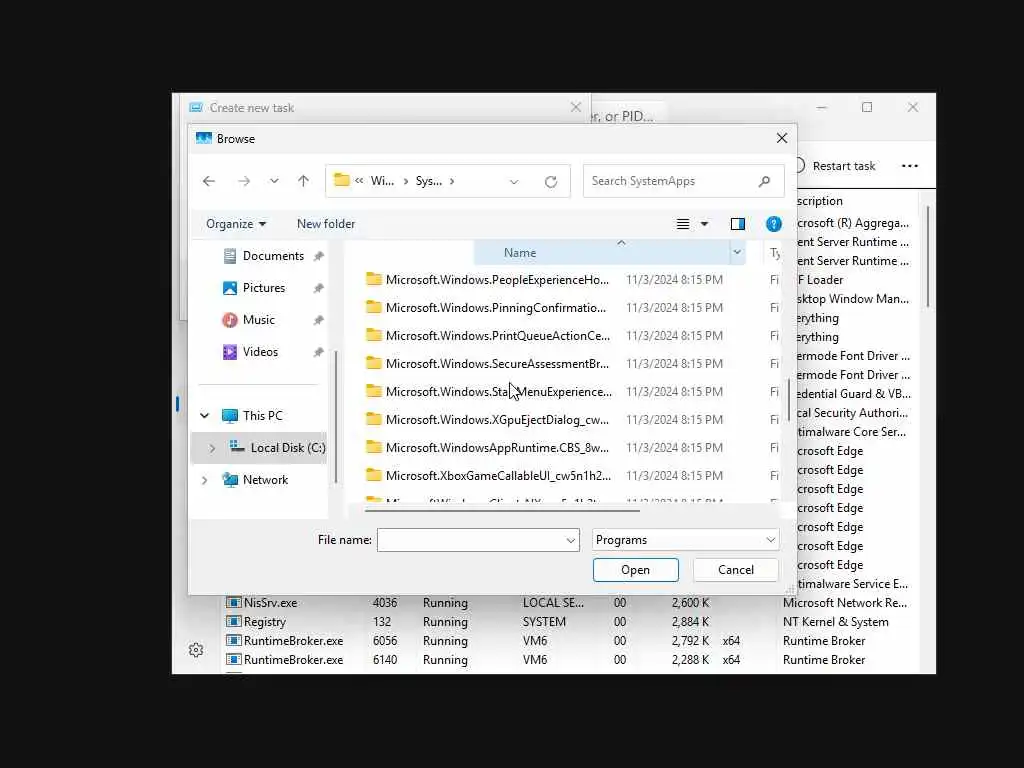Expand the address bar history dropdown
The image size is (1024, 768).
(514, 182)
